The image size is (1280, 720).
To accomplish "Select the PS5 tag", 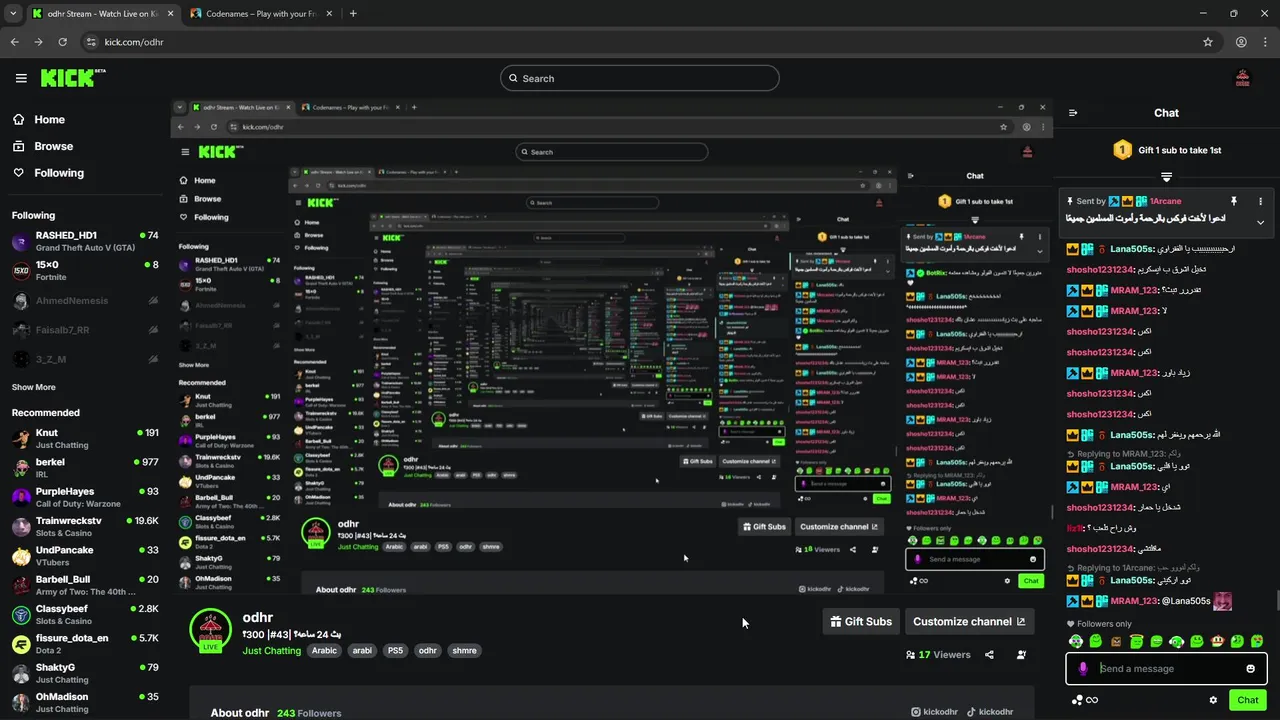I will tap(395, 651).
